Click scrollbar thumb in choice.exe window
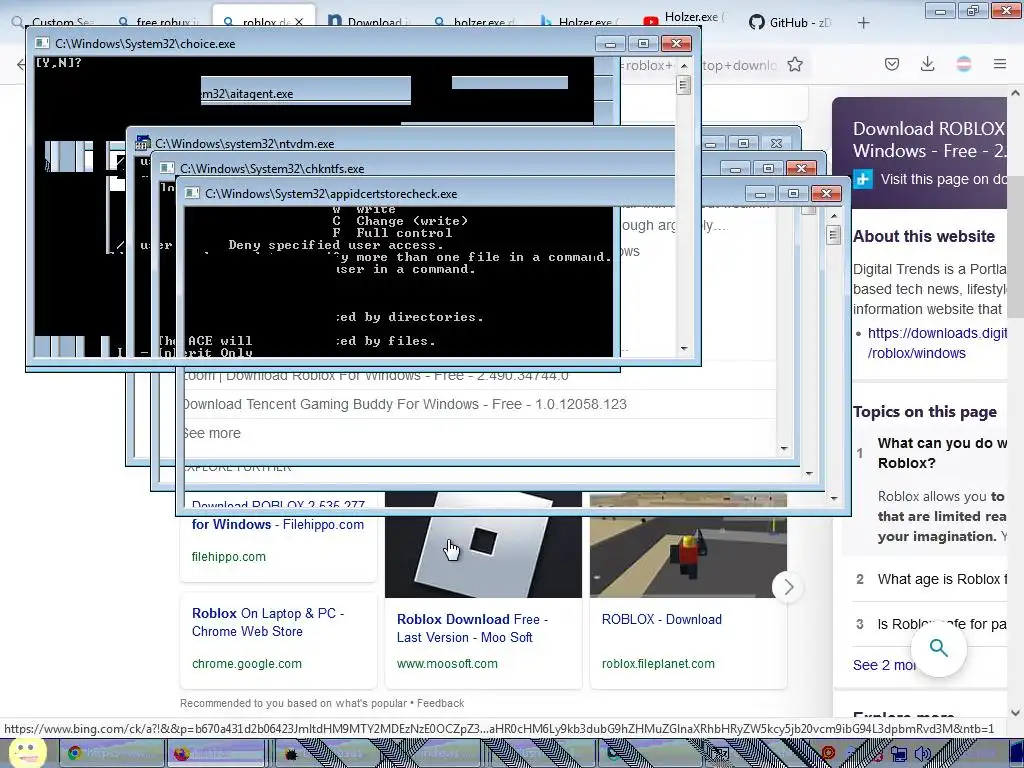1024x768 pixels. pos(684,85)
